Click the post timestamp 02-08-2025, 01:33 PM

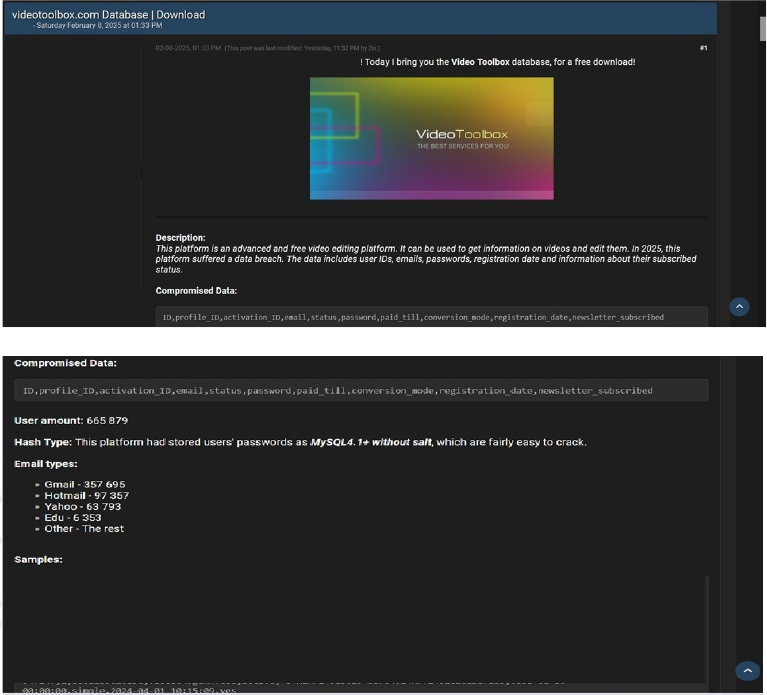(x=188, y=48)
